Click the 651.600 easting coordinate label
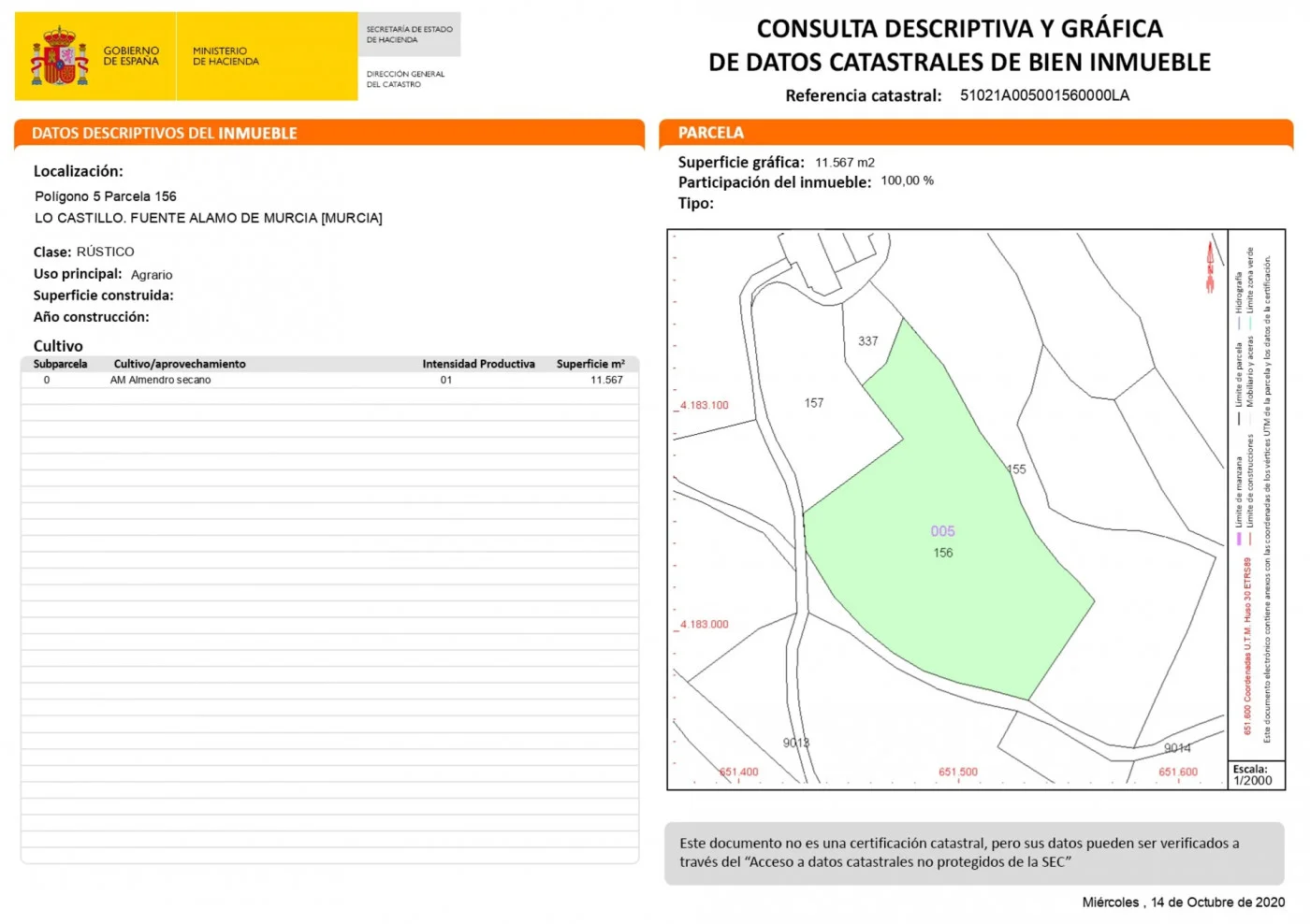 1178,772
